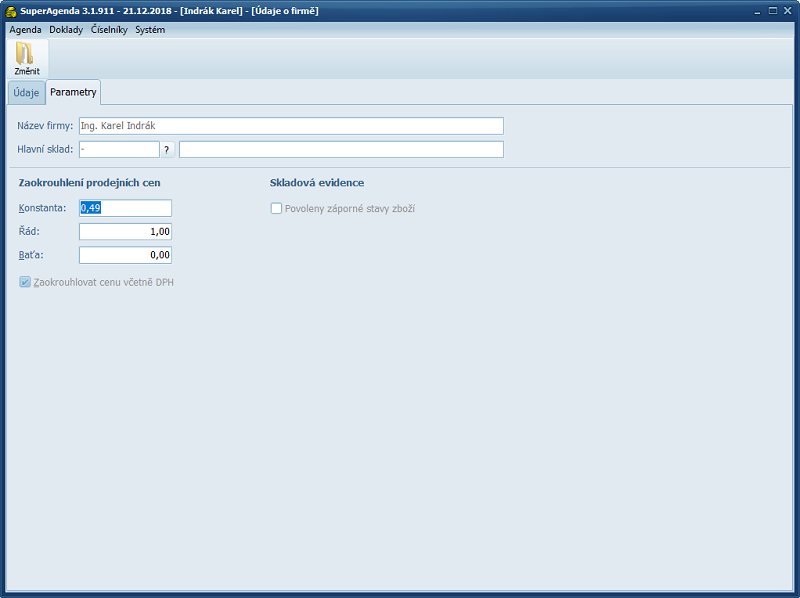Close the SuperAgenda window
This screenshot has width=800, height=598.
tap(788, 11)
